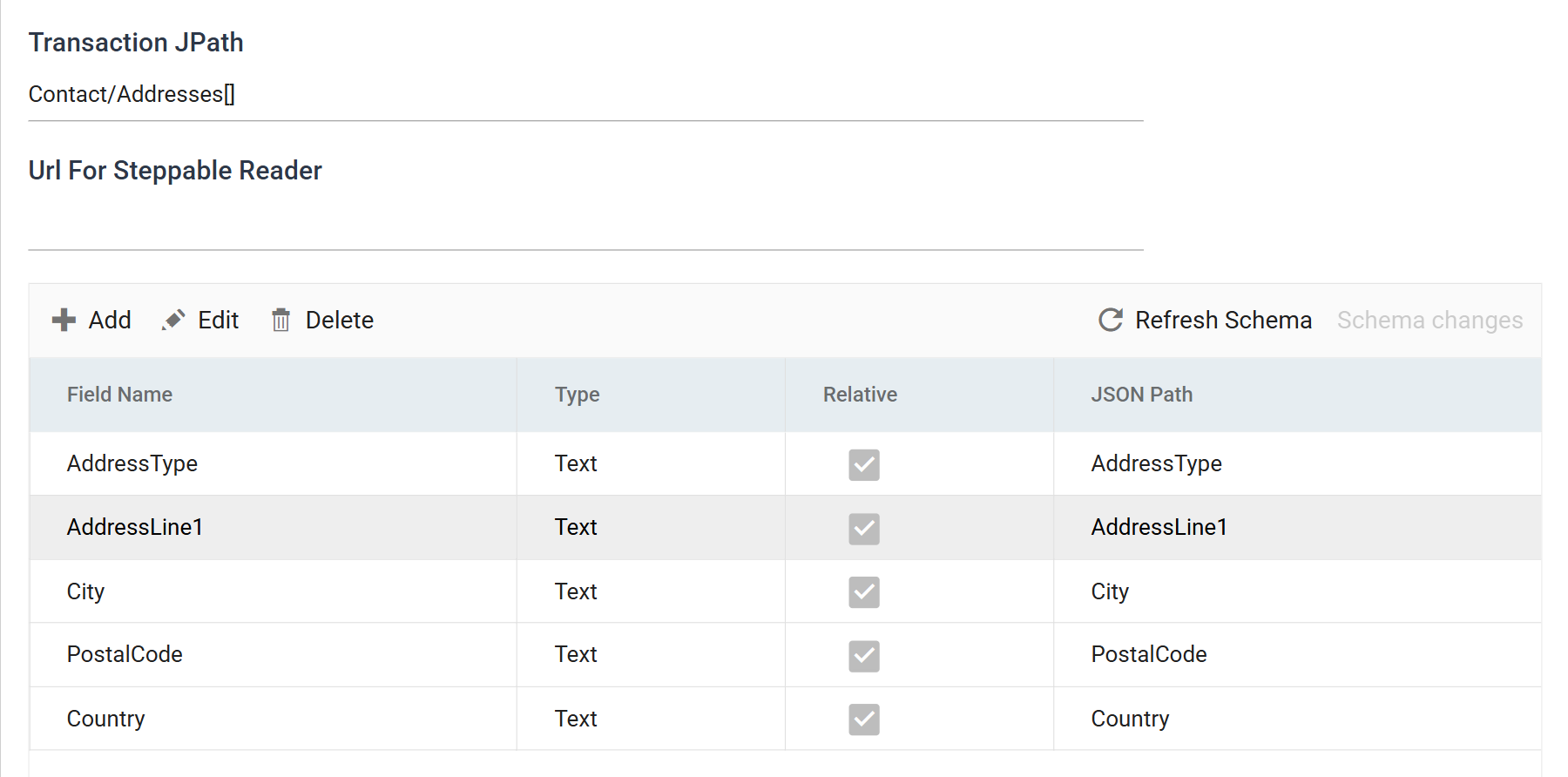Select the AddressLine1 field name cell
This screenshot has height=777, width=1568.
[273, 527]
